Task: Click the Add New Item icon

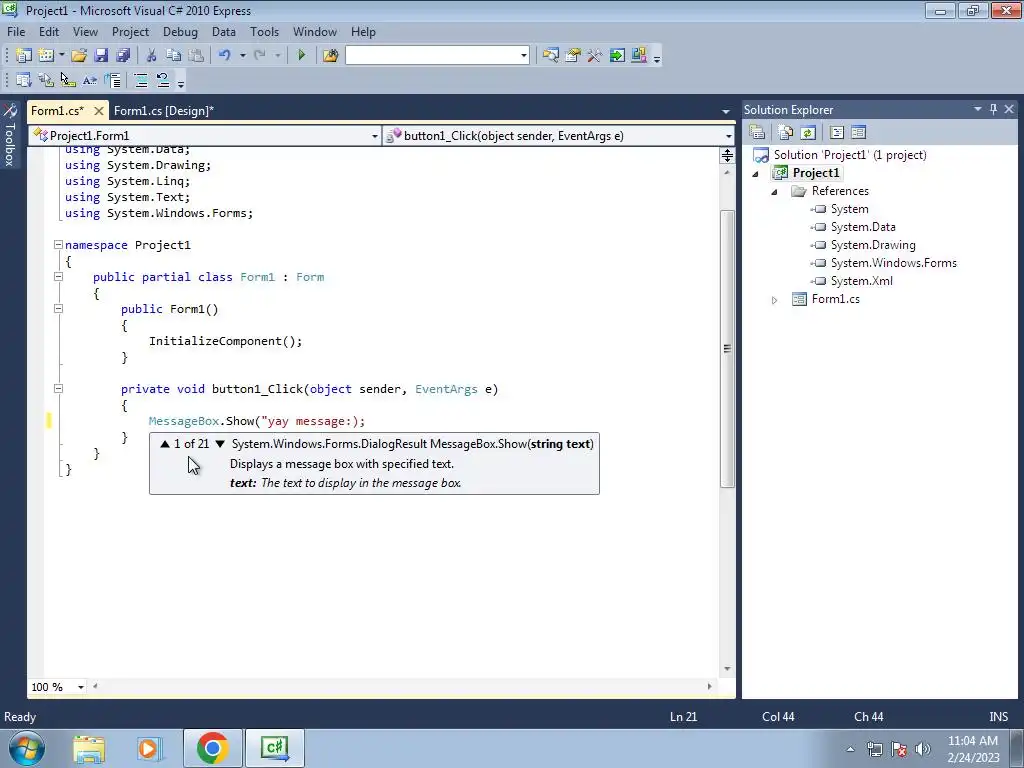Action: tap(46, 56)
